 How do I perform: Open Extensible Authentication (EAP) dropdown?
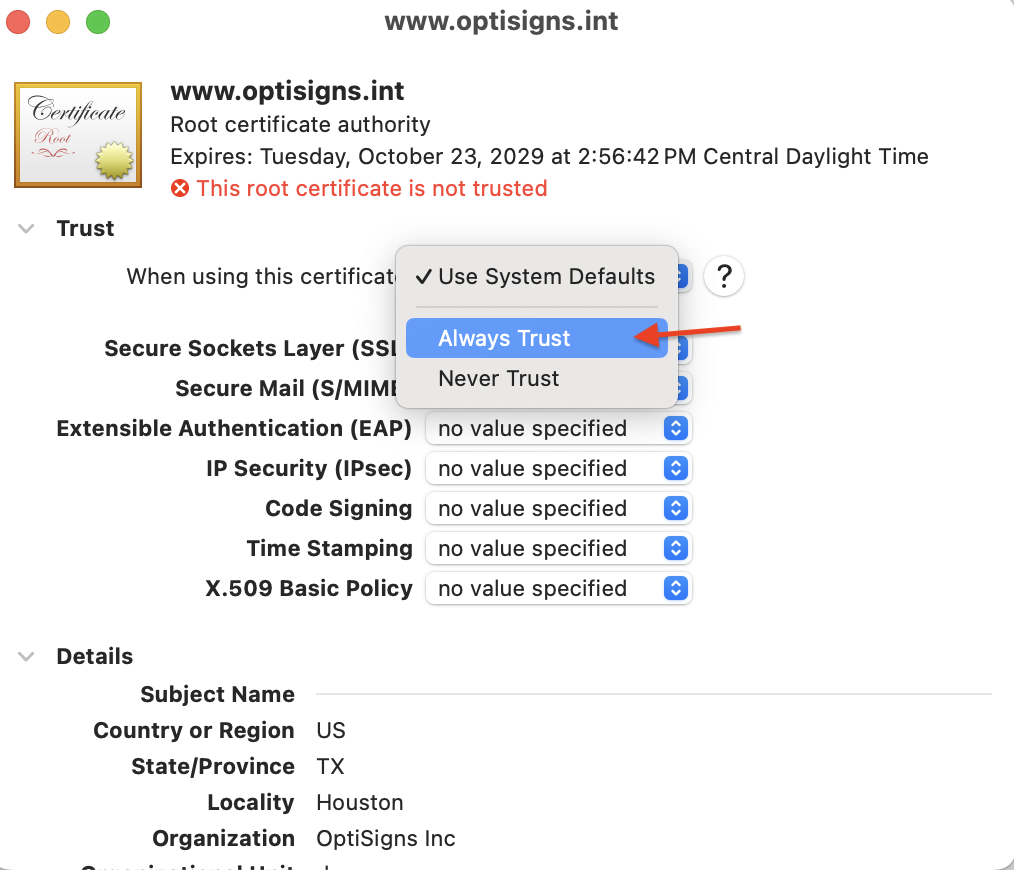[559, 428]
